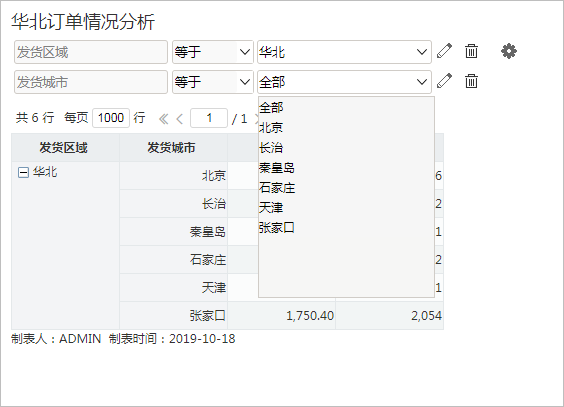Open the 等于 operator dropdown for 发货区域
564x407 pixels.
pos(213,52)
